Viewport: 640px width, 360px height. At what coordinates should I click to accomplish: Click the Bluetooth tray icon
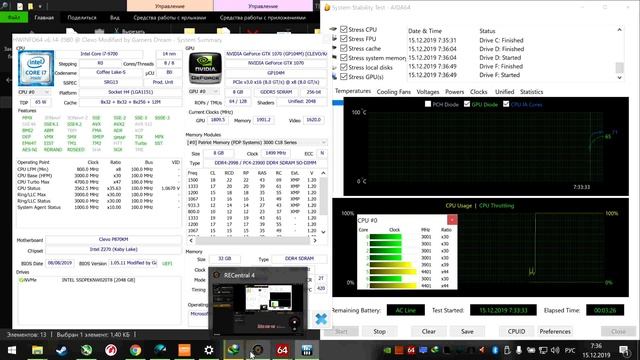point(495,350)
